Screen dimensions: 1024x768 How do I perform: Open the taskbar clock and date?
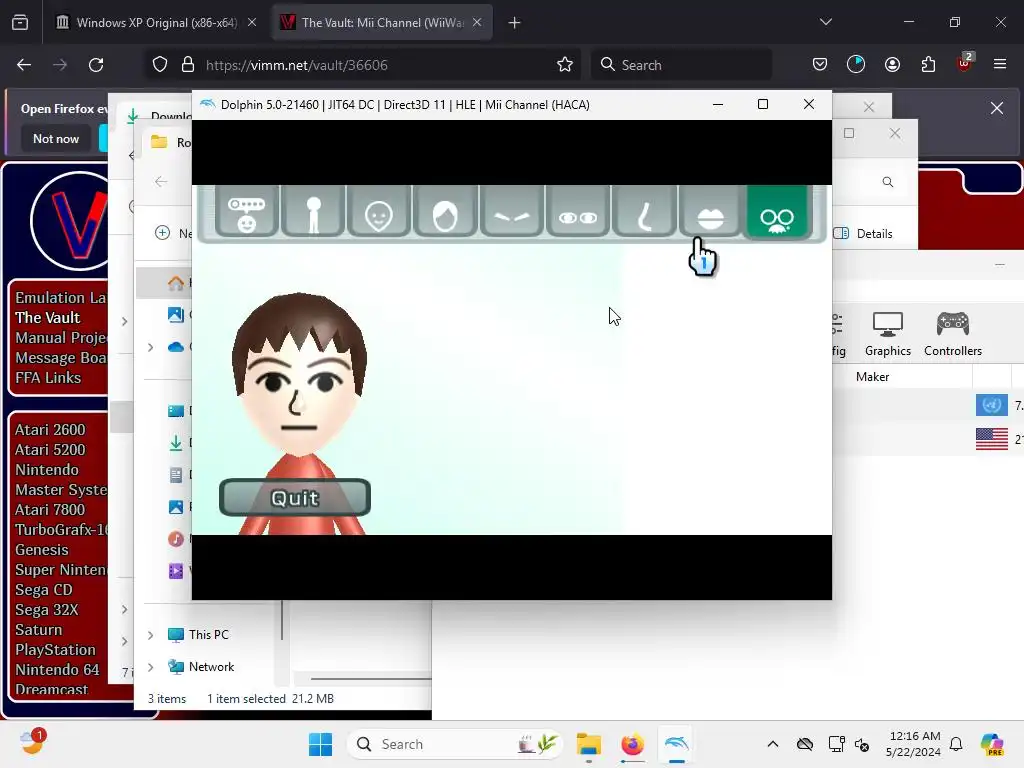pos(913,744)
